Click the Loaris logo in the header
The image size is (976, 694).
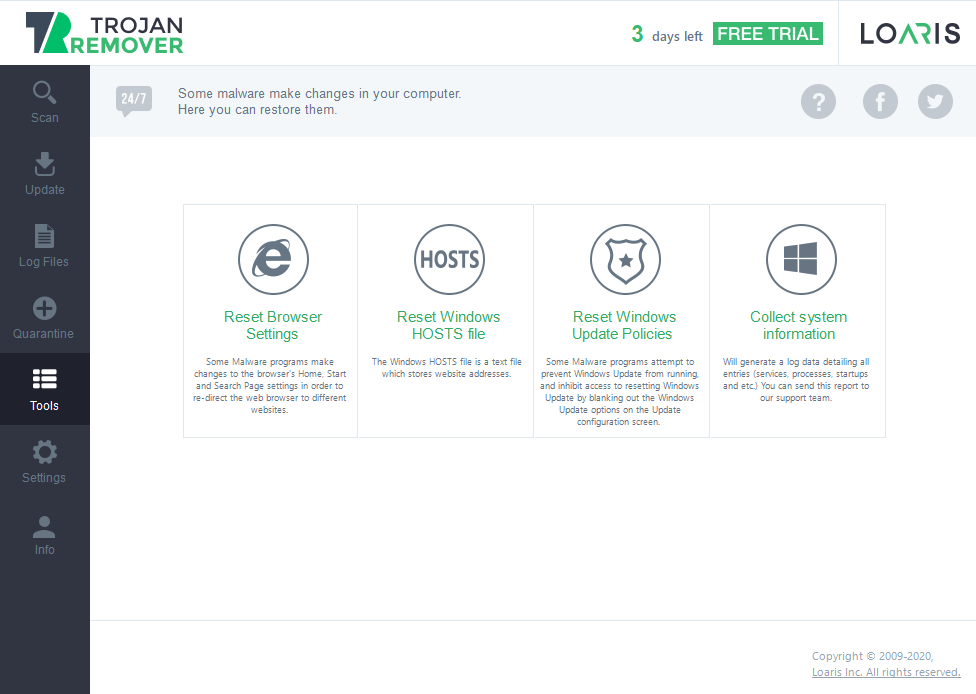coord(910,34)
